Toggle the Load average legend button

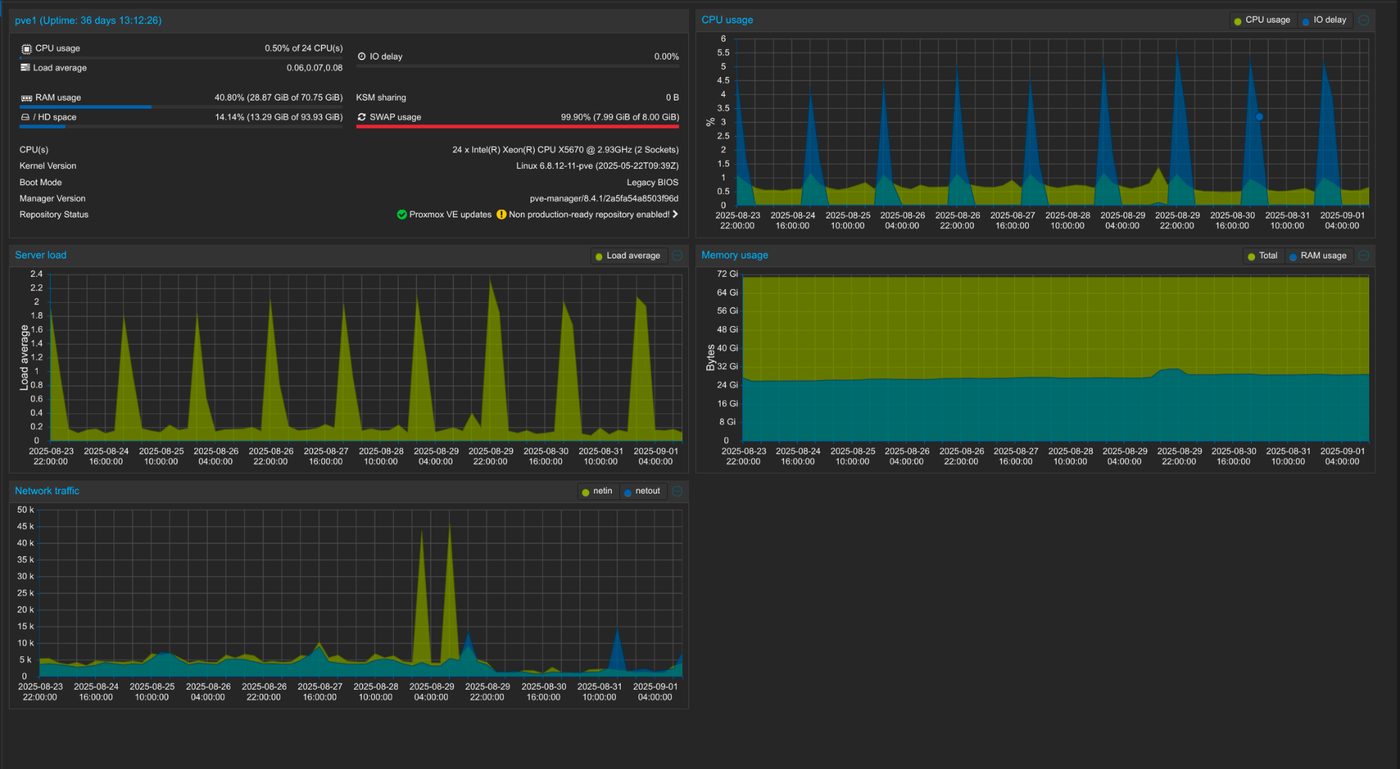(628, 256)
